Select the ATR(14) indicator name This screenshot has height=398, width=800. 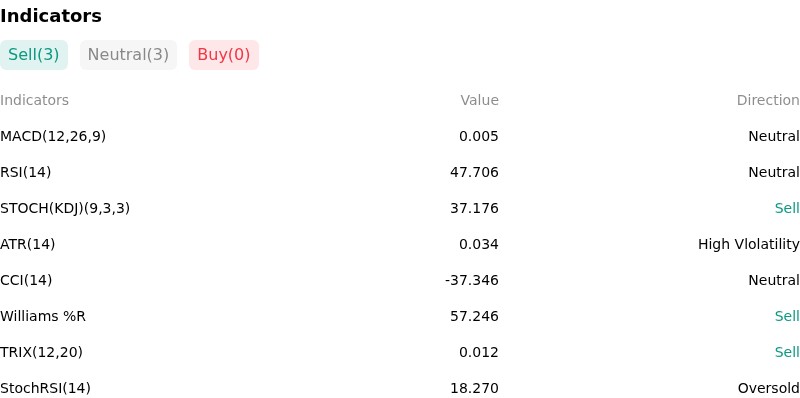[28, 244]
